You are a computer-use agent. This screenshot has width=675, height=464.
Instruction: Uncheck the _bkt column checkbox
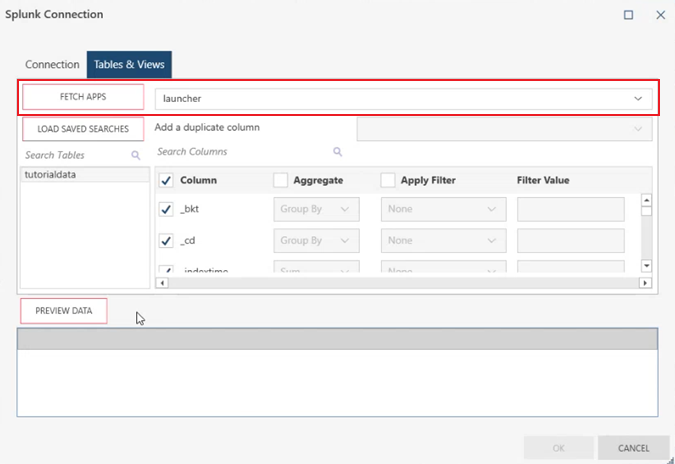tap(167, 210)
